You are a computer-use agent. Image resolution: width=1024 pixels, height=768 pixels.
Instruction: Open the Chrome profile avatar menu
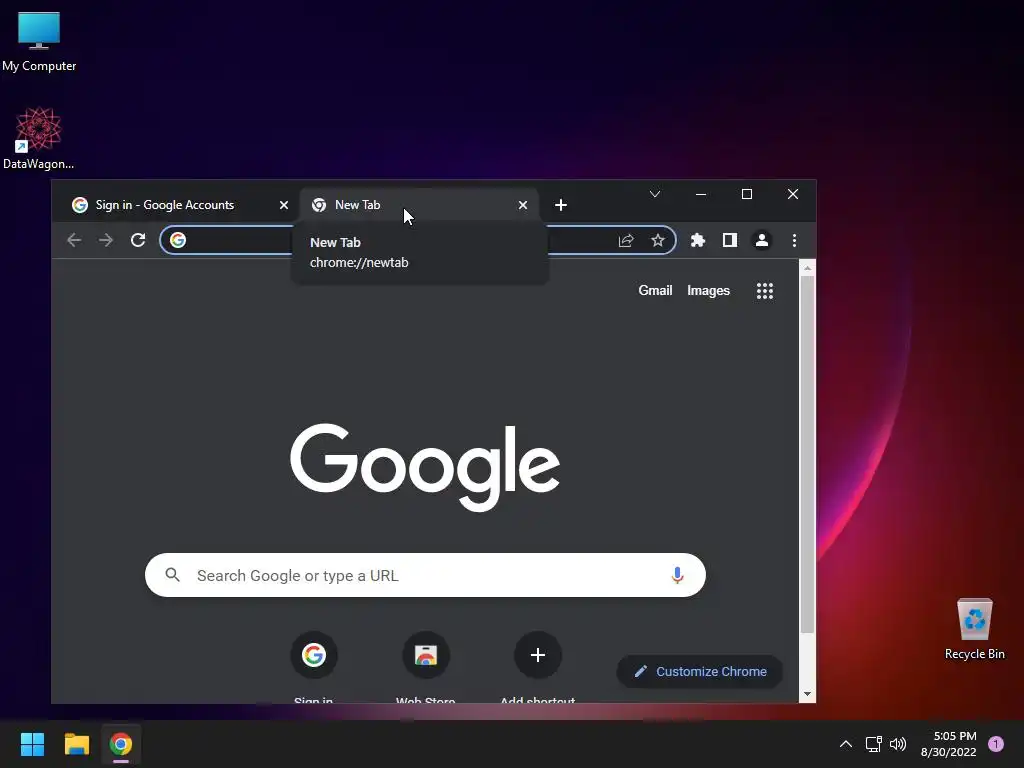click(761, 240)
